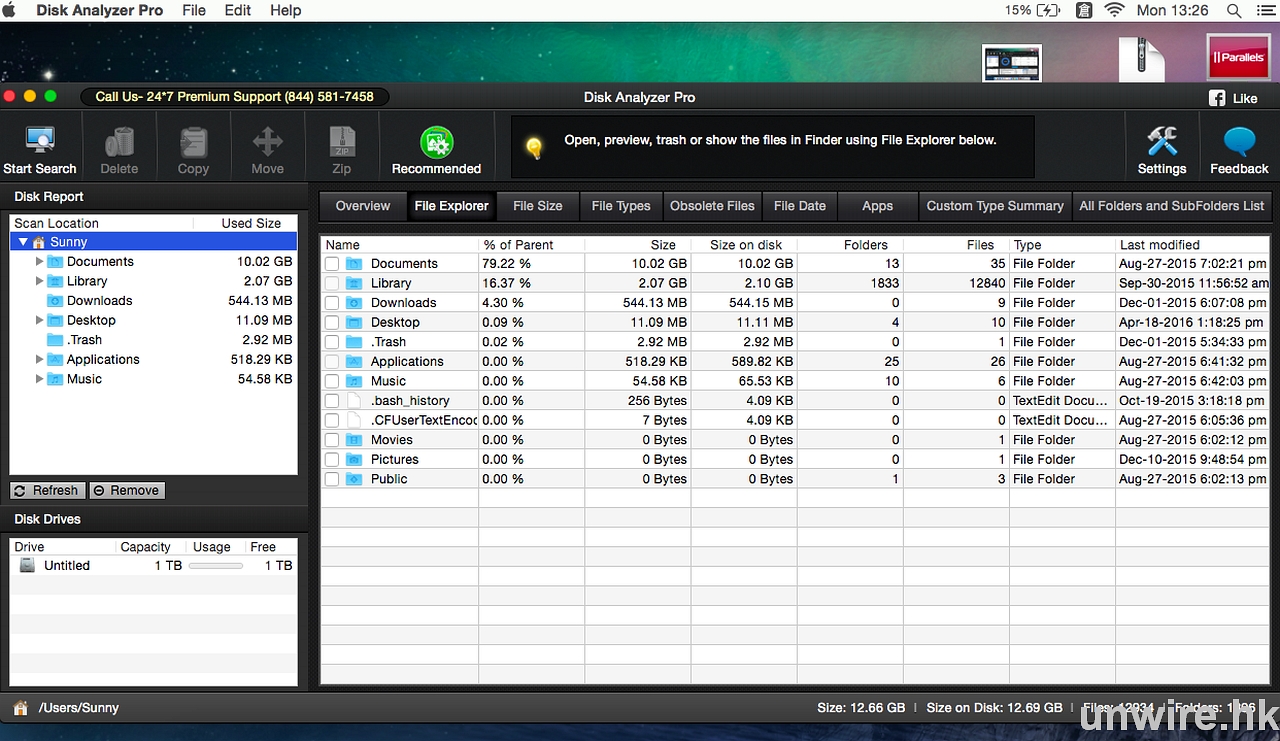Switch to the Obsolete Files tab
Screen dimensions: 1280x741
pos(712,206)
